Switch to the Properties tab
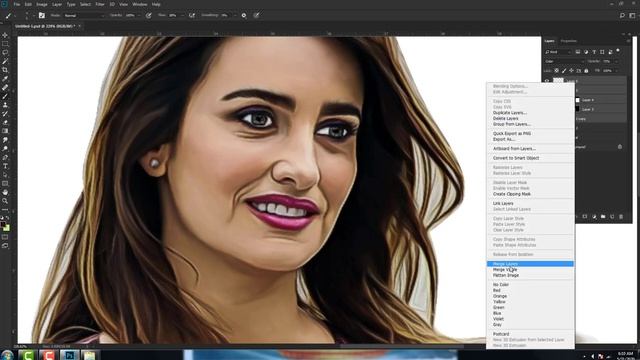 [x=569, y=41]
